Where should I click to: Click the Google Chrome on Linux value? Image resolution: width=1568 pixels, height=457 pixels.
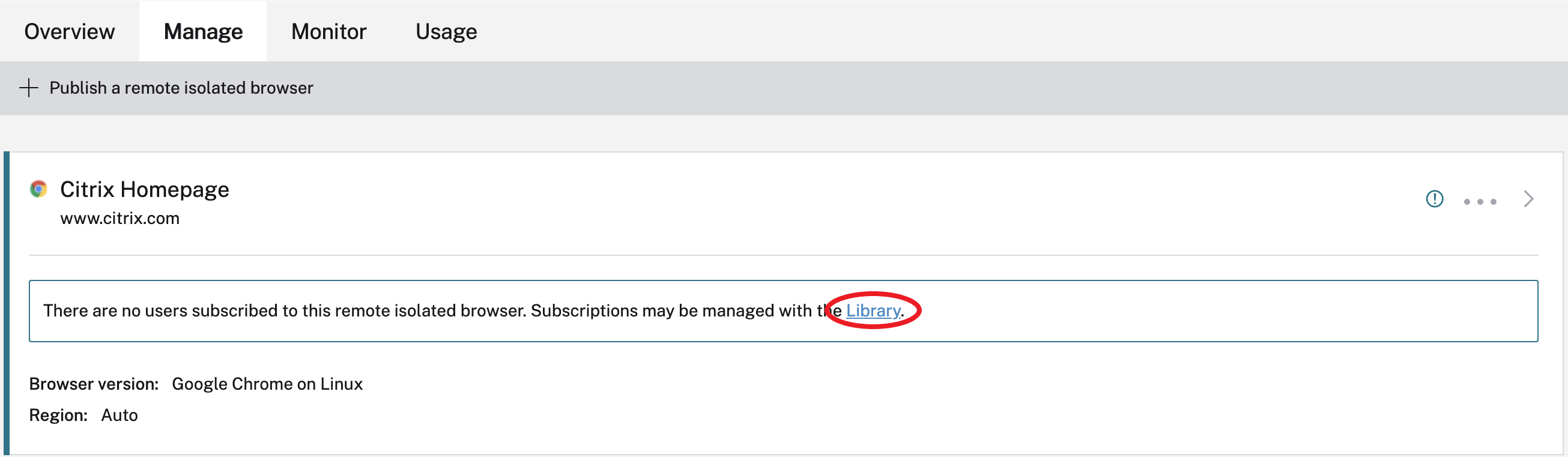[267, 384]
